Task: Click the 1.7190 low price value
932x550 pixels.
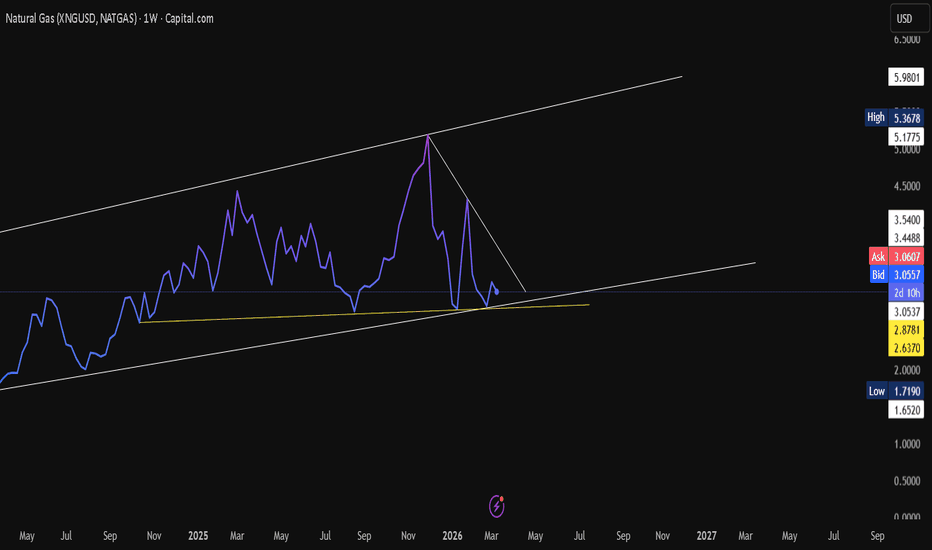Action: tap(906, 391)
